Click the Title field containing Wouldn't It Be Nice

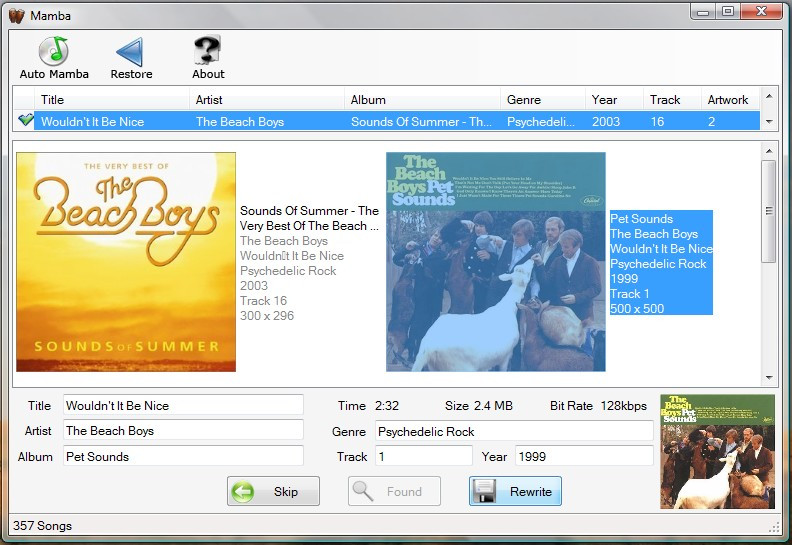coord(183,405)
